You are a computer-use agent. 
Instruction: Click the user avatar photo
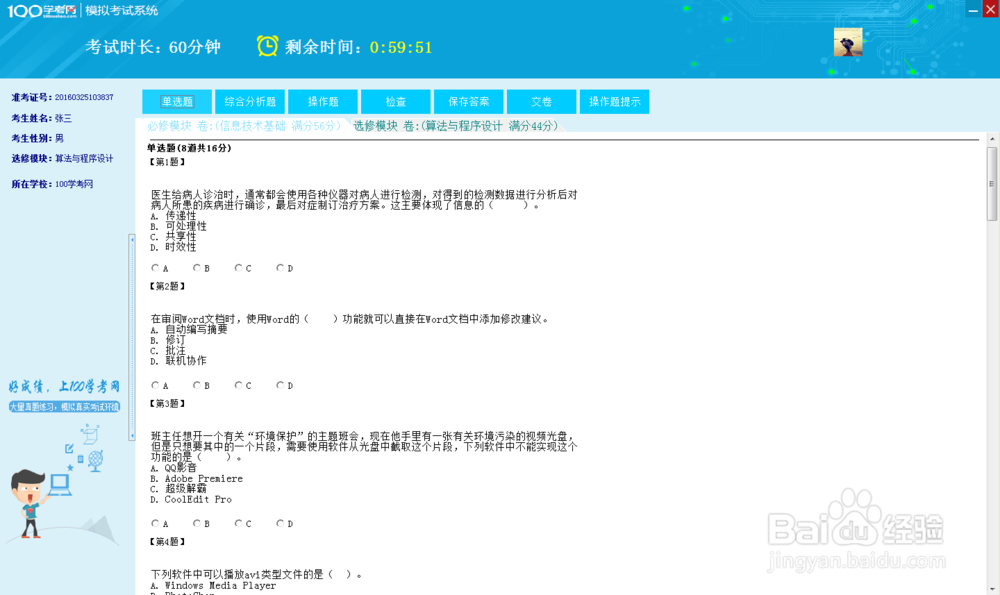[848, 42]
